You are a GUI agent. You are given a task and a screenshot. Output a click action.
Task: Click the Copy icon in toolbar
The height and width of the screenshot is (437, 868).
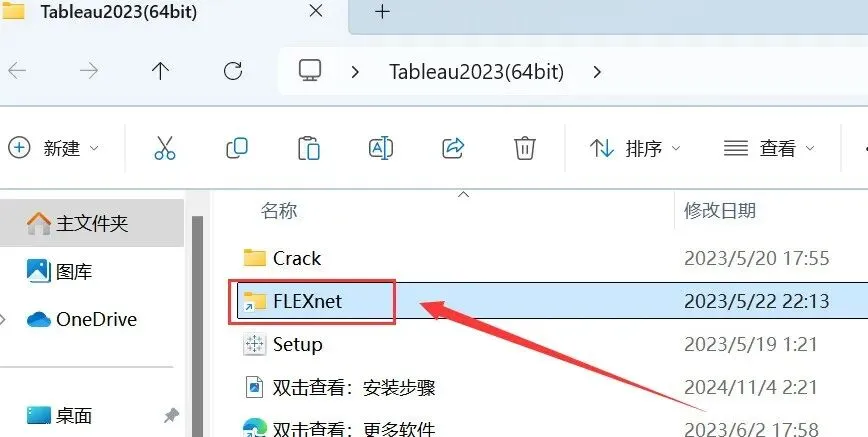click(237, 148)
